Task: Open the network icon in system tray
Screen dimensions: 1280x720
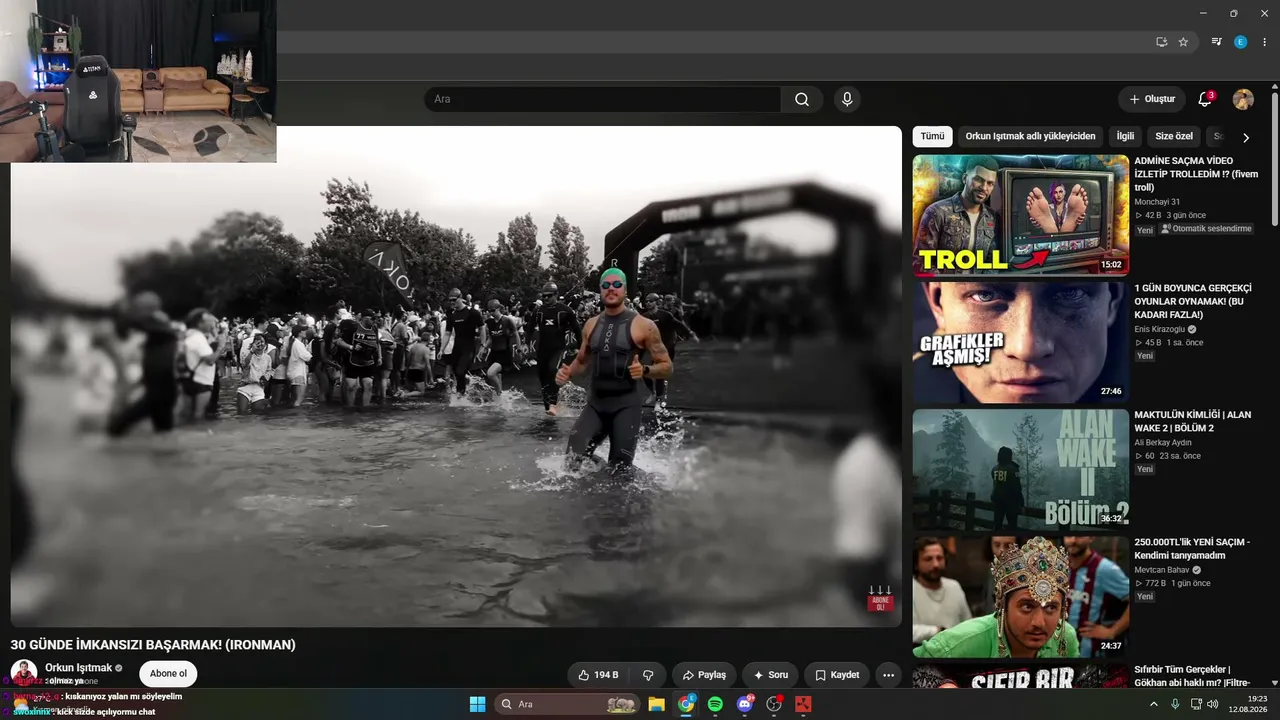Action: [x=1196, y=704]
